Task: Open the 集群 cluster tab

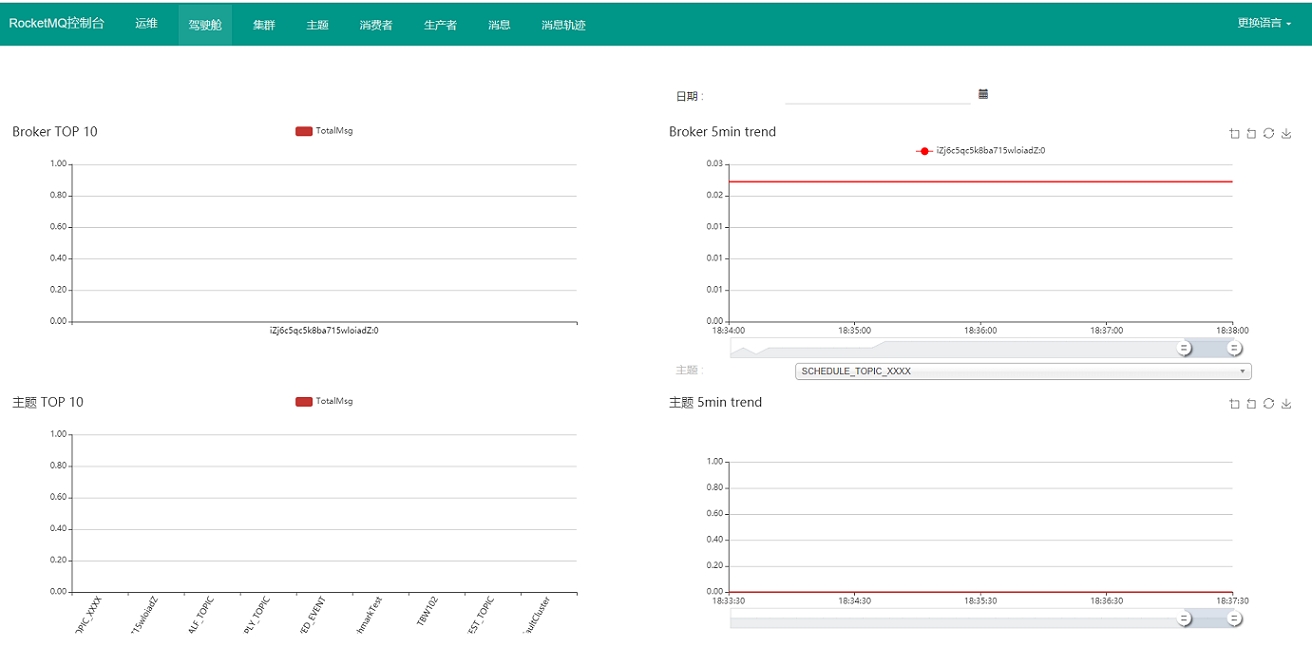Action: click(x=264, y=25)
